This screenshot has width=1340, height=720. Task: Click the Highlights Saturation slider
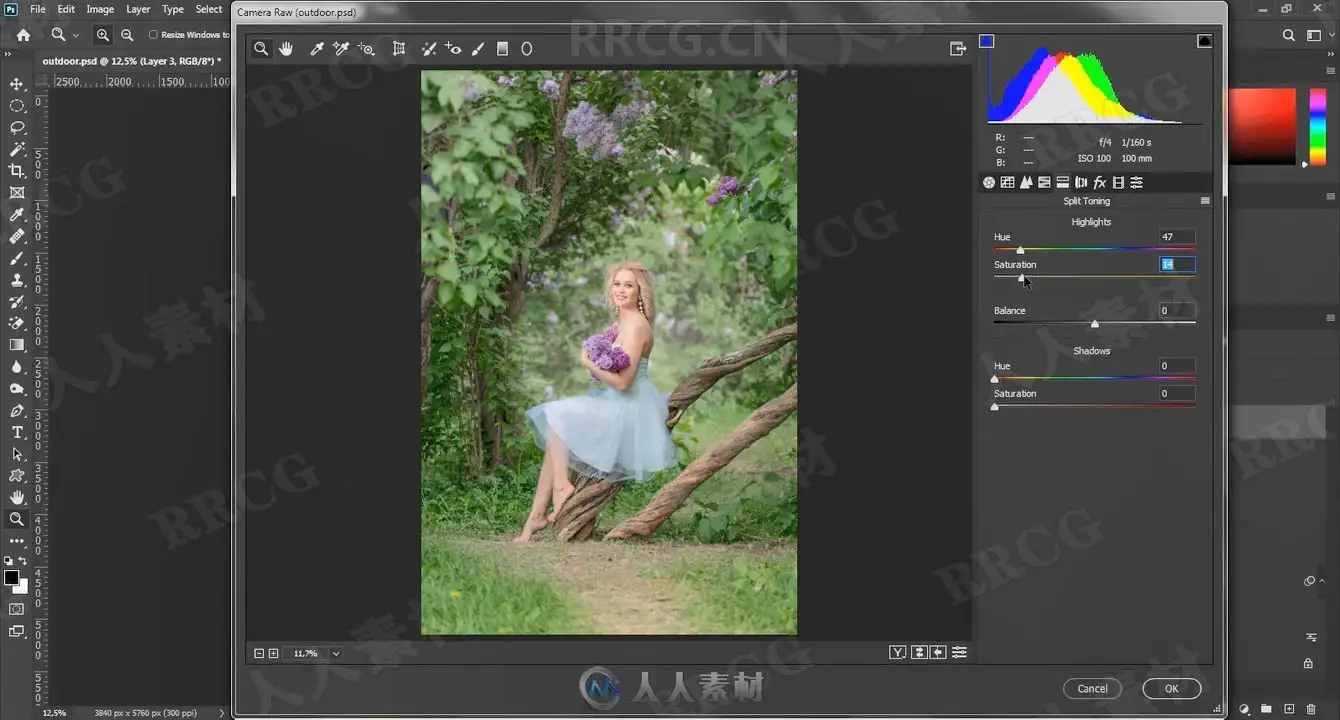tap(1094, 277)
